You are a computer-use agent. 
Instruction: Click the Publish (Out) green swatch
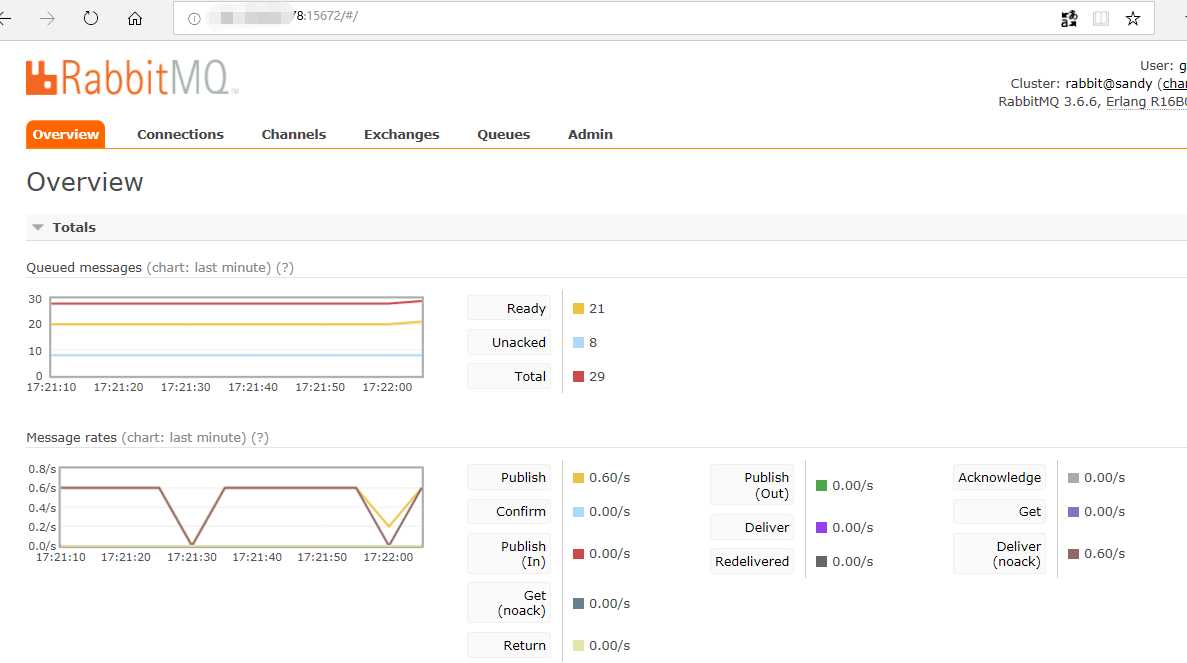[x=821, y=485]
